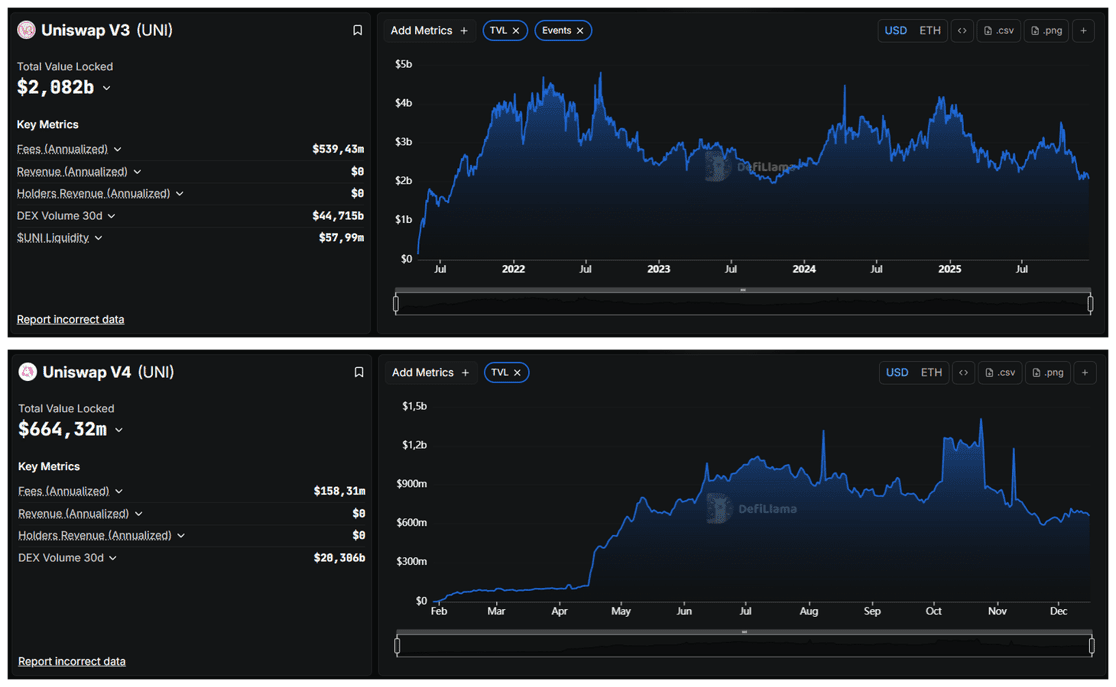1116x687 pixels.
Task: Expand the $664,32m Total Value Locked chevron
Action: click(119, 430)
